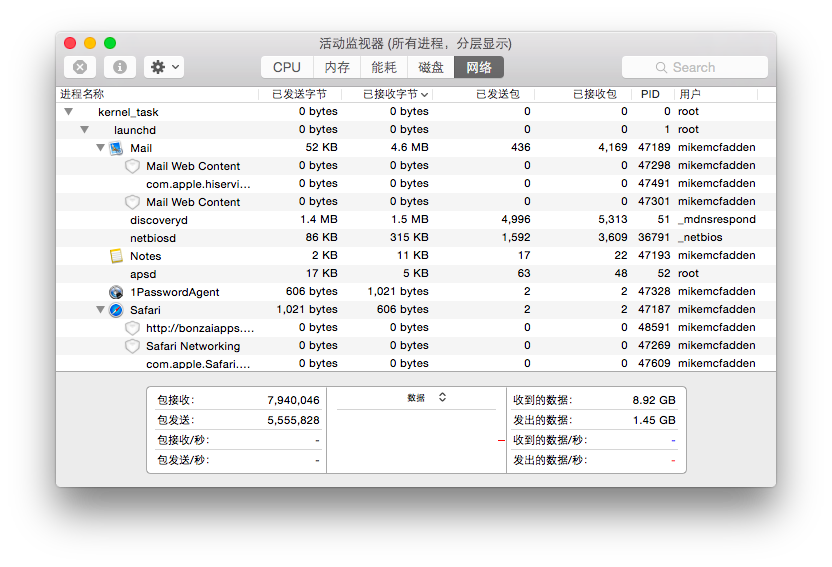Open process info with the i button
The width and height of the screenshot is (832, 567).
click(120, 67)
